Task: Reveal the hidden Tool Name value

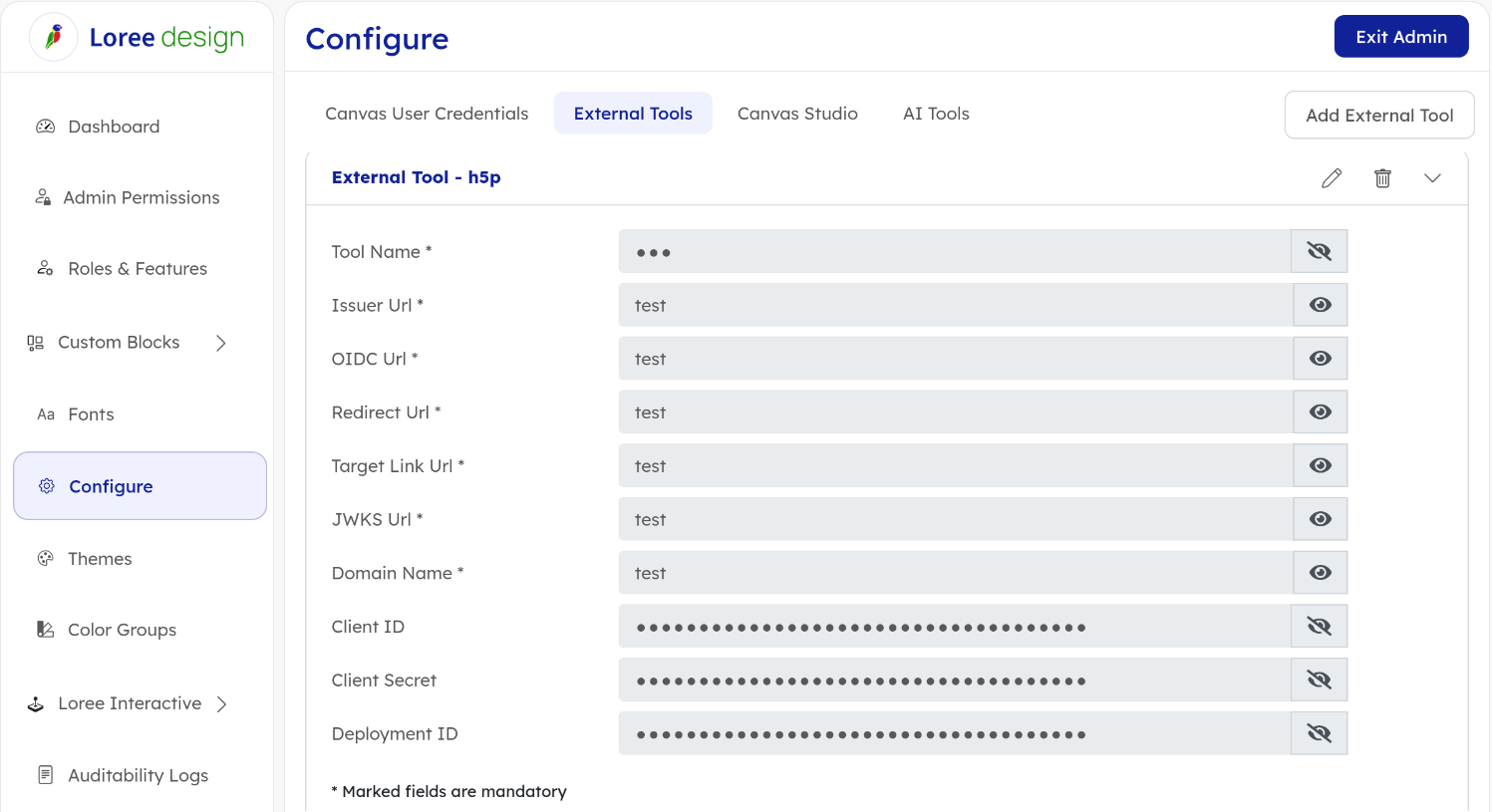Action: point(1319,251)
